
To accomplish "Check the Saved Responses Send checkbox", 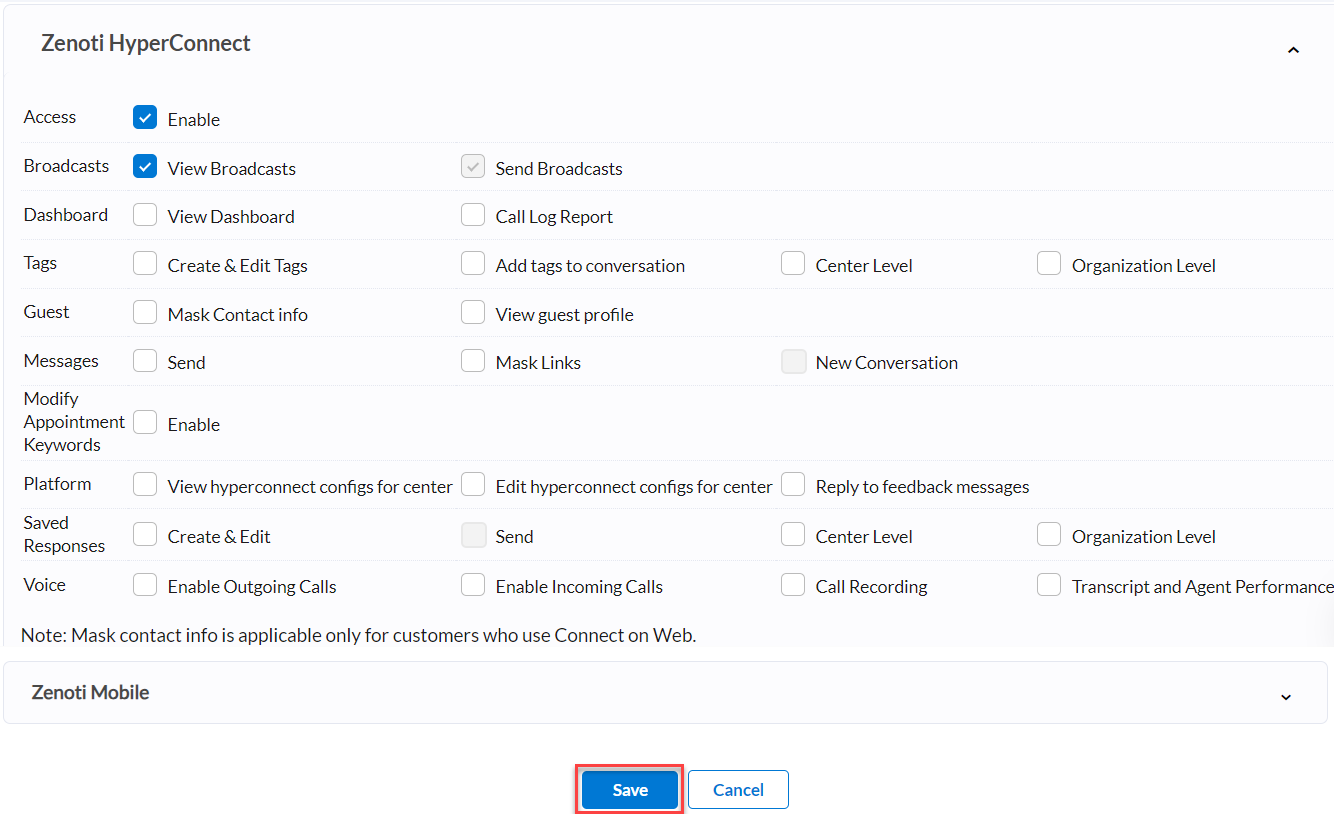I will pos(473,535).
